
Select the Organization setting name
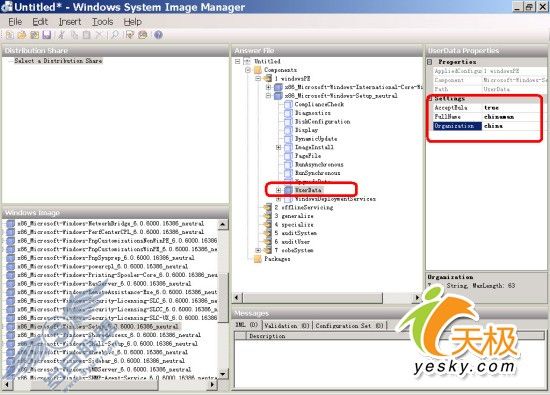pos(457,126)
